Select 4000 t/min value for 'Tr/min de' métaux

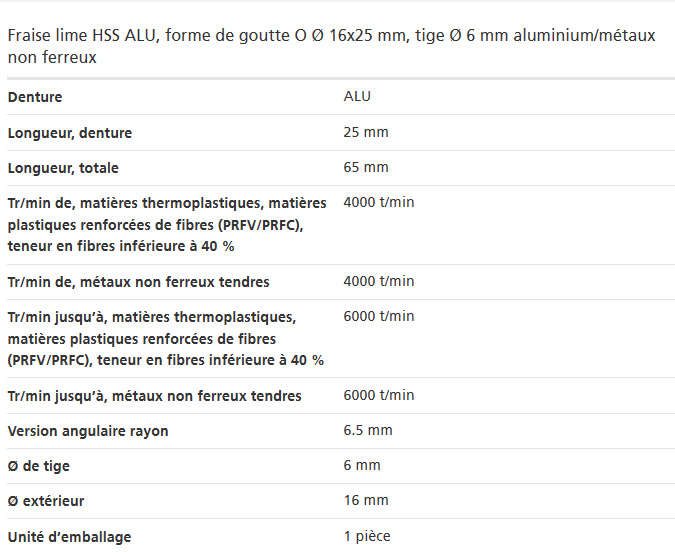tap(379, 281)
